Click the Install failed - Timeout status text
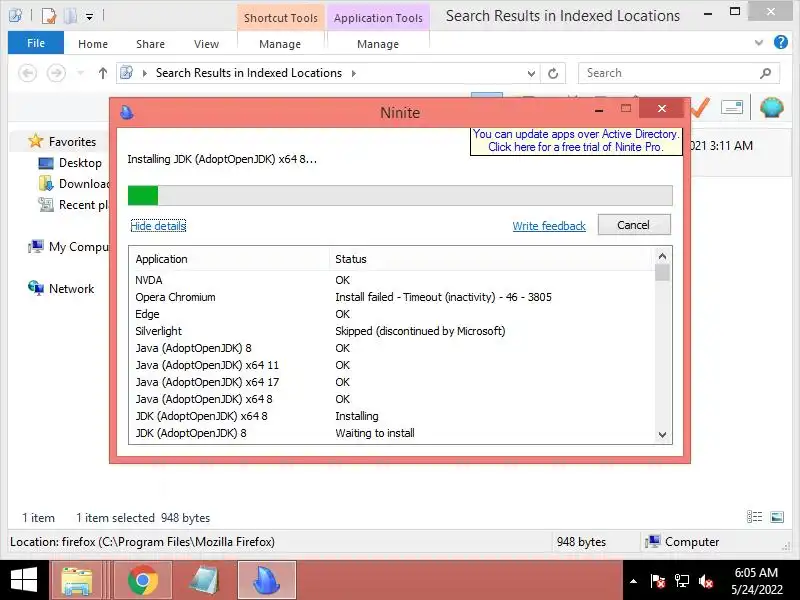Viewport: 800px width, 600px height. coord(443,297)
